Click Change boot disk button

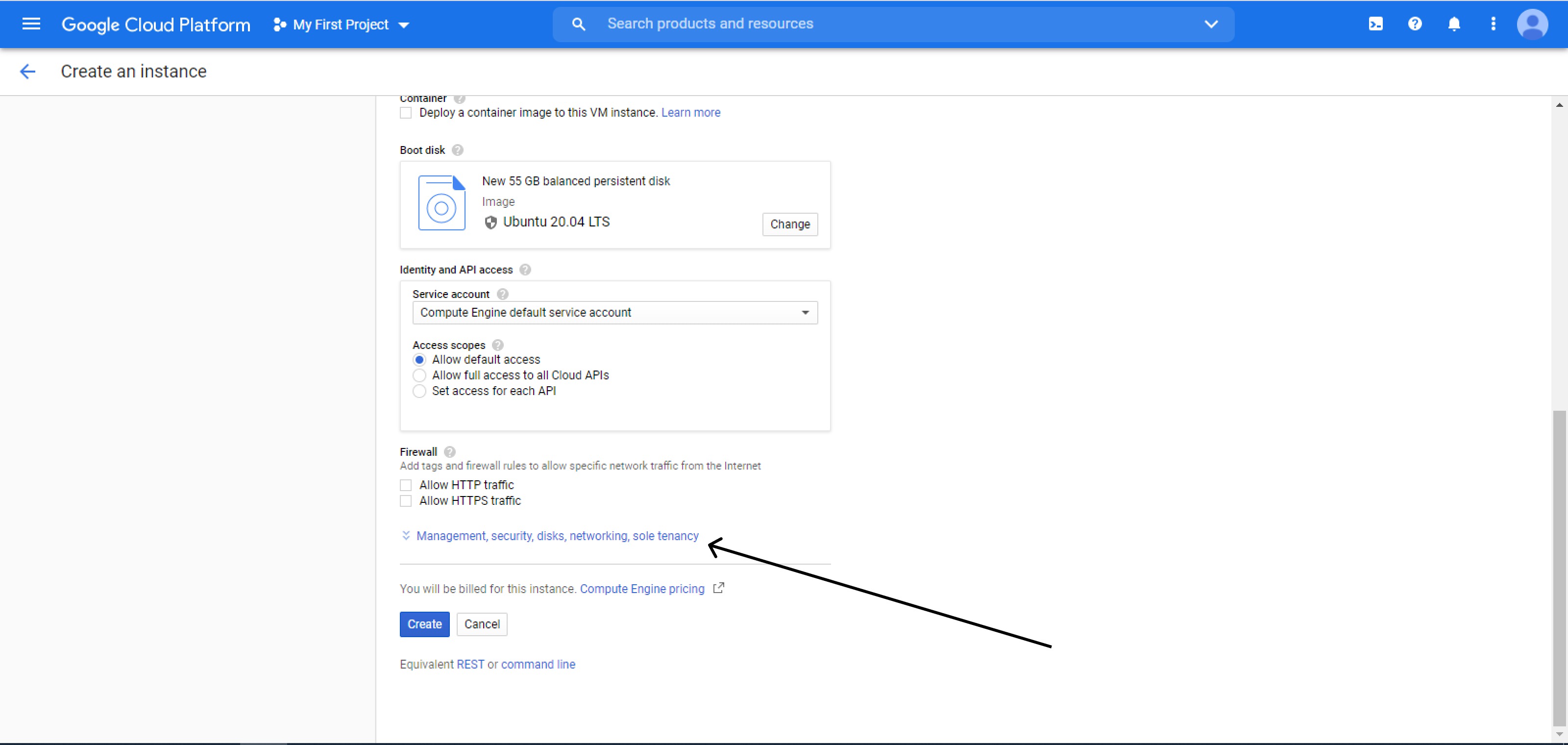click(x=789, y=224)
